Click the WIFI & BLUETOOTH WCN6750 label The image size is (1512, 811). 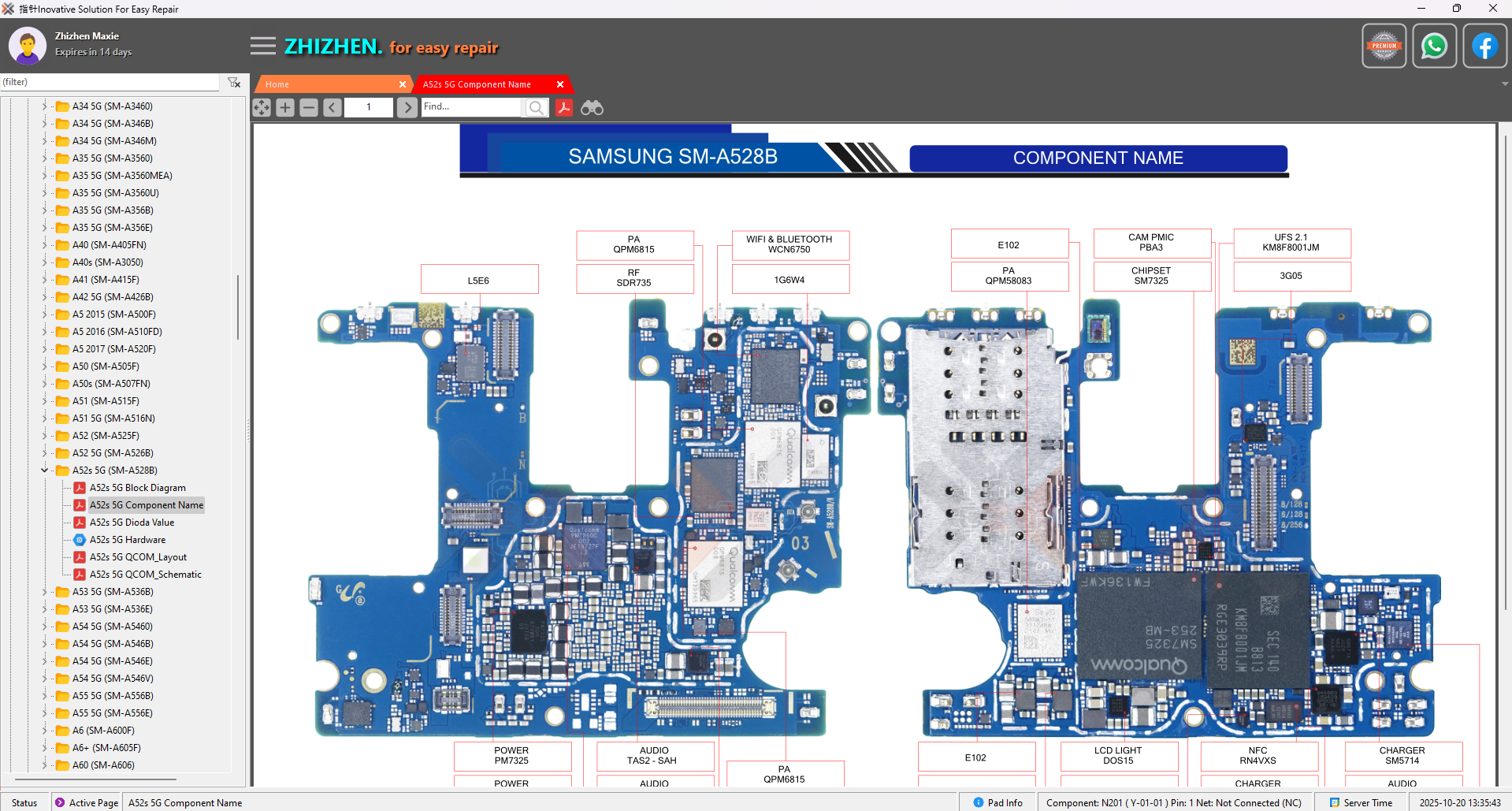pos(789,244)
